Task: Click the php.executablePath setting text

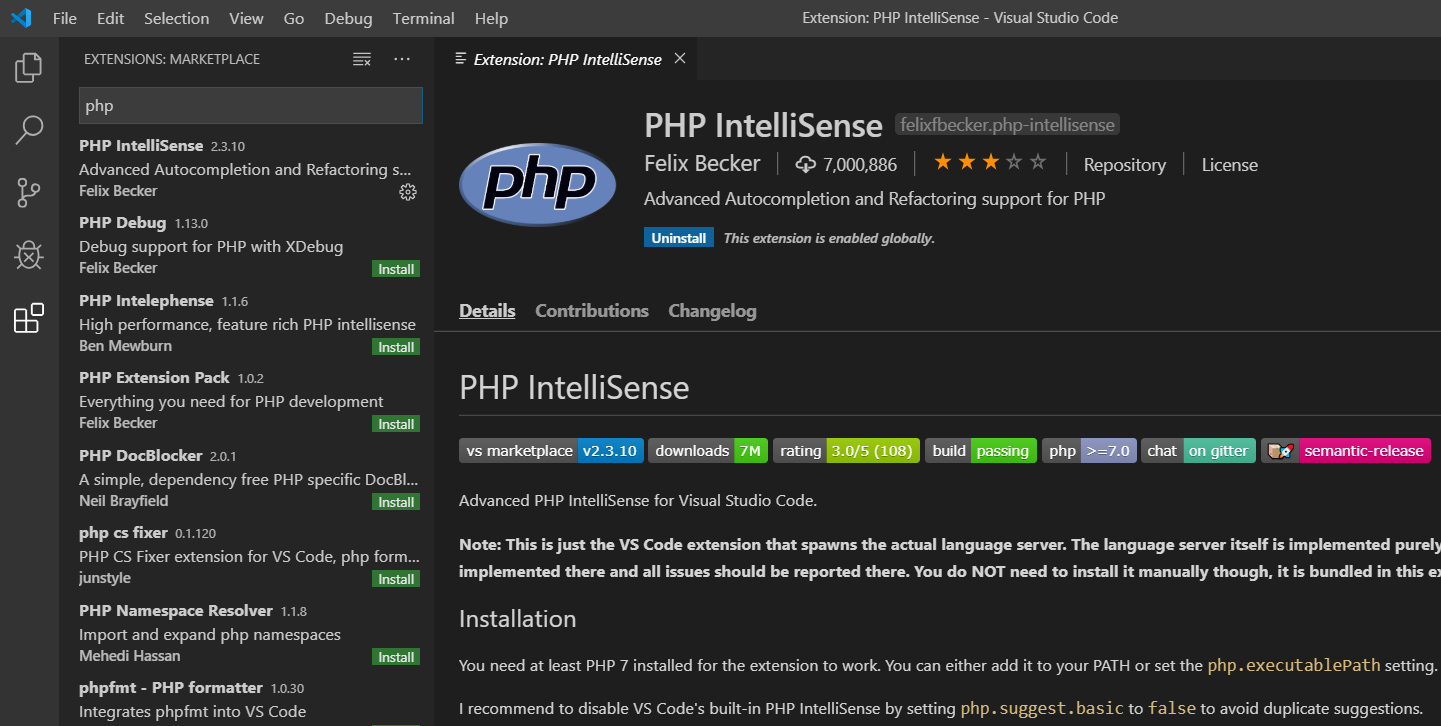Action: click(1294, 666)
